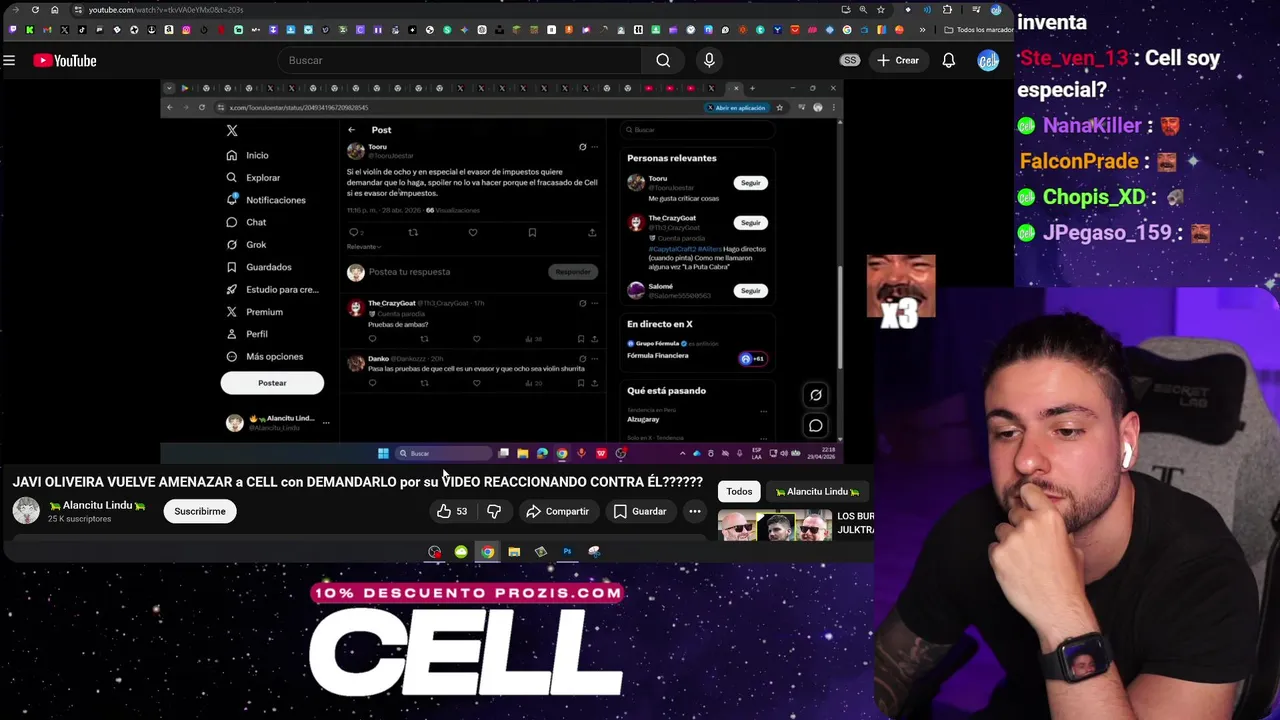Follow Salomé with Seguir button
Screen dimensions: 1280x720
[x=751, y=291]
